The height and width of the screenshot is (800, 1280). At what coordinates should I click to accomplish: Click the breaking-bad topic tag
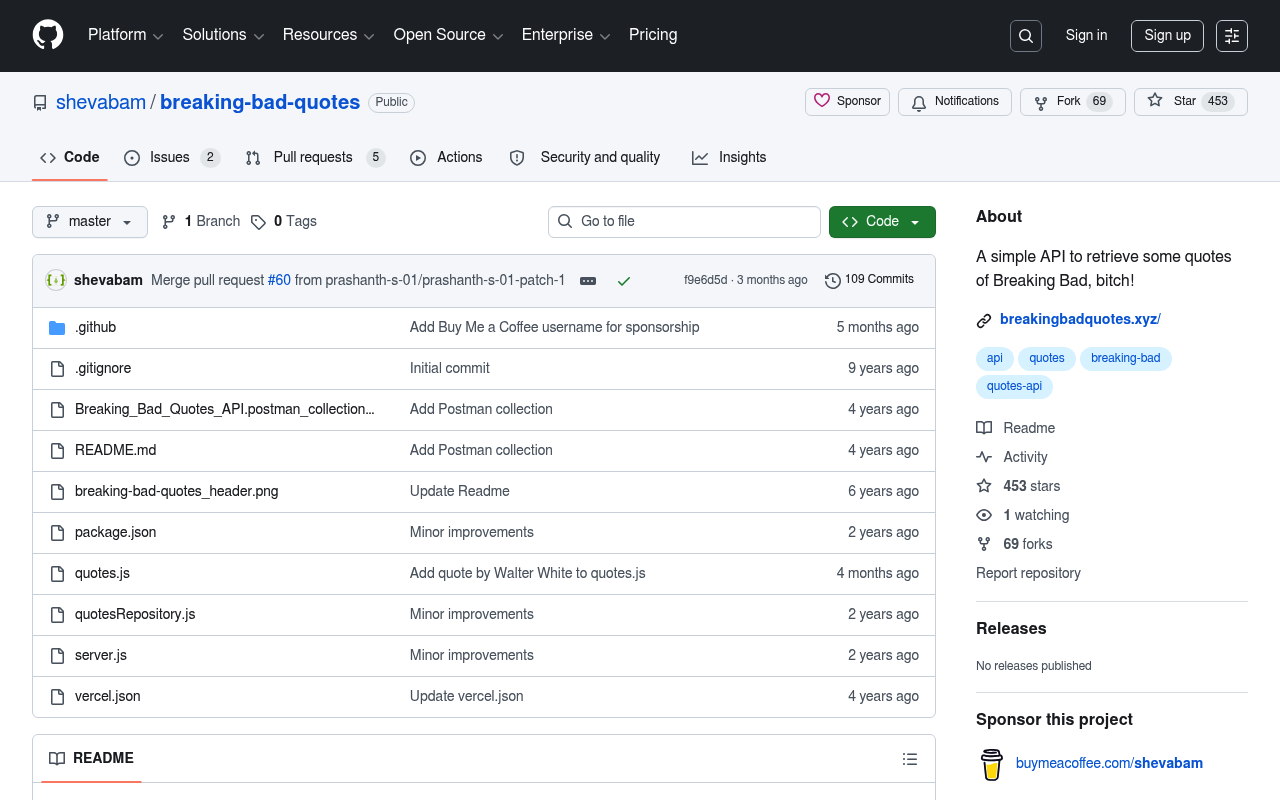(x=1125, y=358)
